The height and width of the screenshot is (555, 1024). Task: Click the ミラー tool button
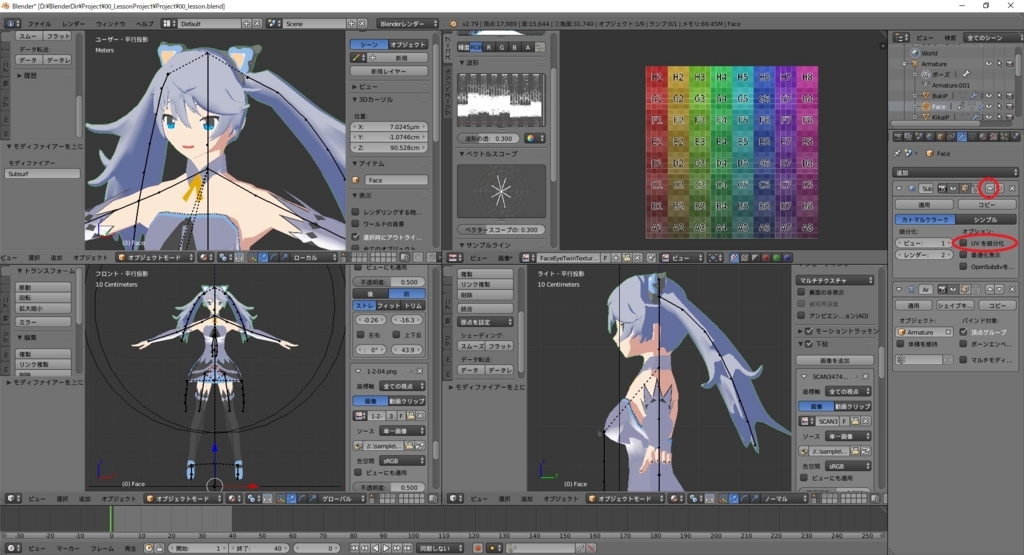43,322
